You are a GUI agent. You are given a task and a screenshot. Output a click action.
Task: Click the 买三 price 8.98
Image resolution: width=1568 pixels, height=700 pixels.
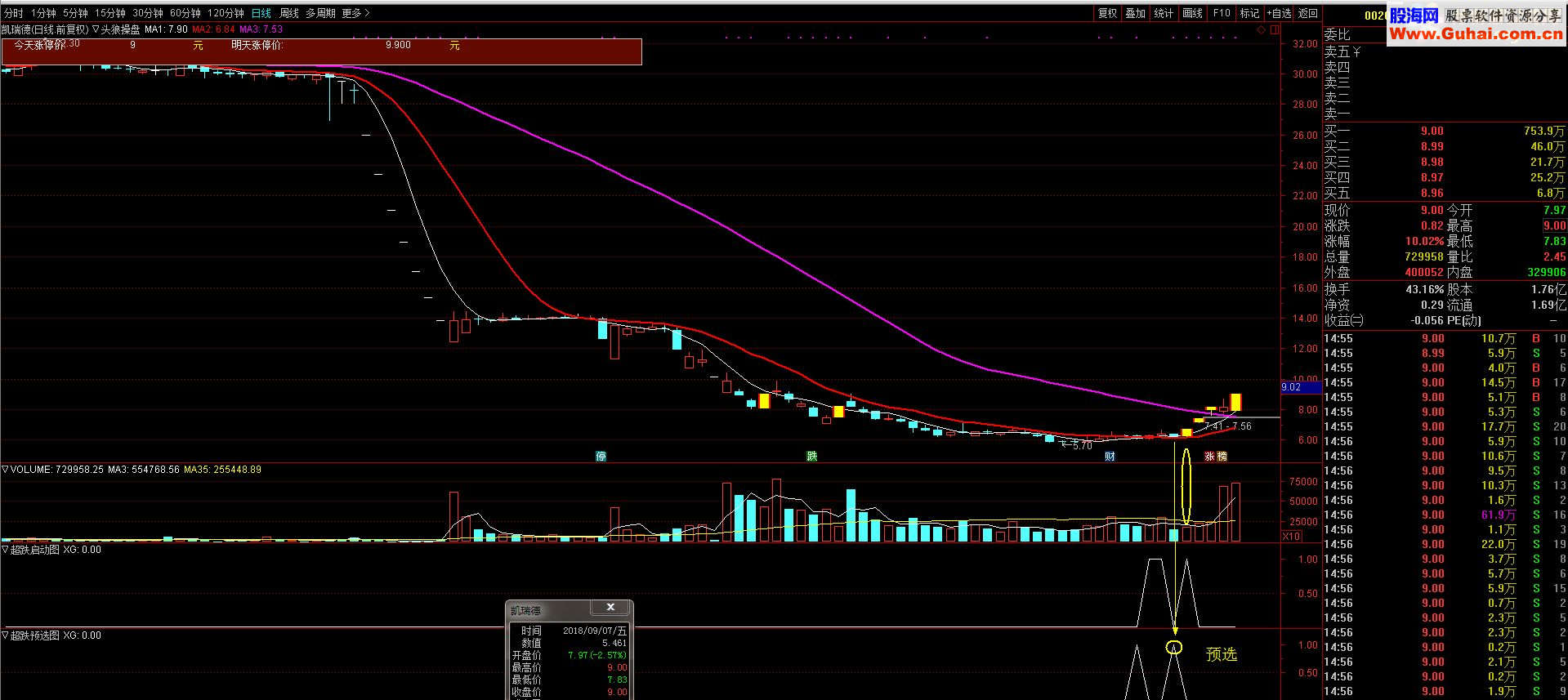click(1432, 162)
